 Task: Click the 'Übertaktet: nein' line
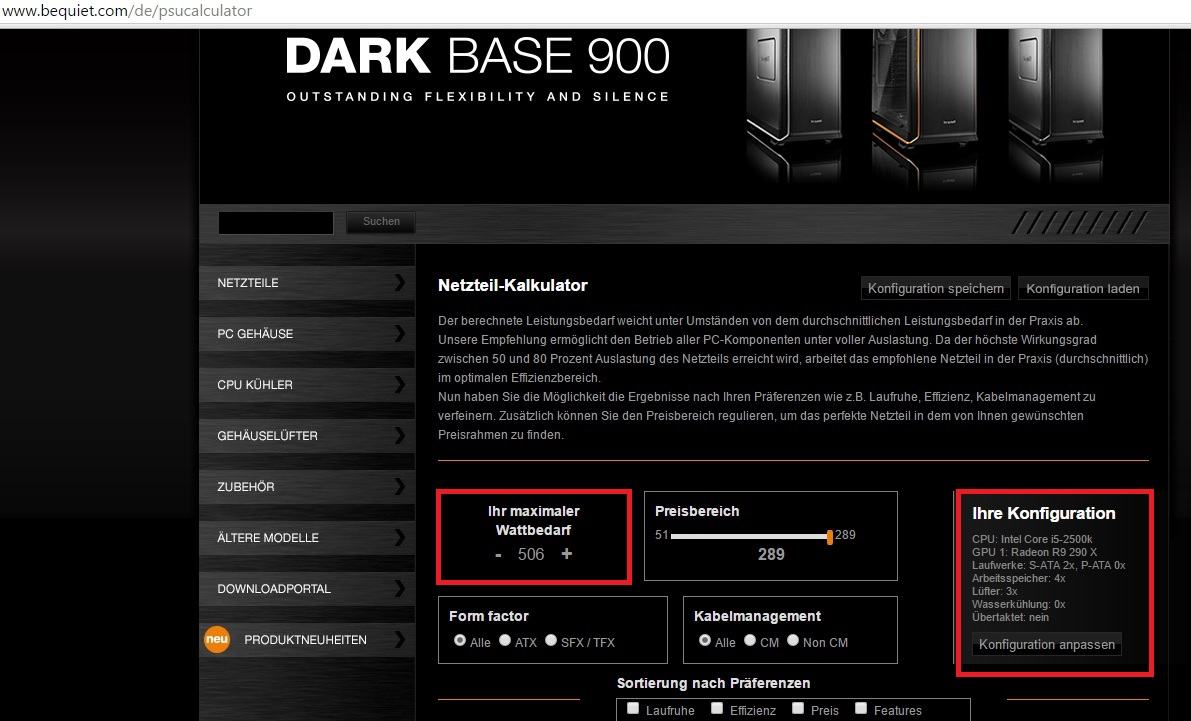click(1010, 617)
